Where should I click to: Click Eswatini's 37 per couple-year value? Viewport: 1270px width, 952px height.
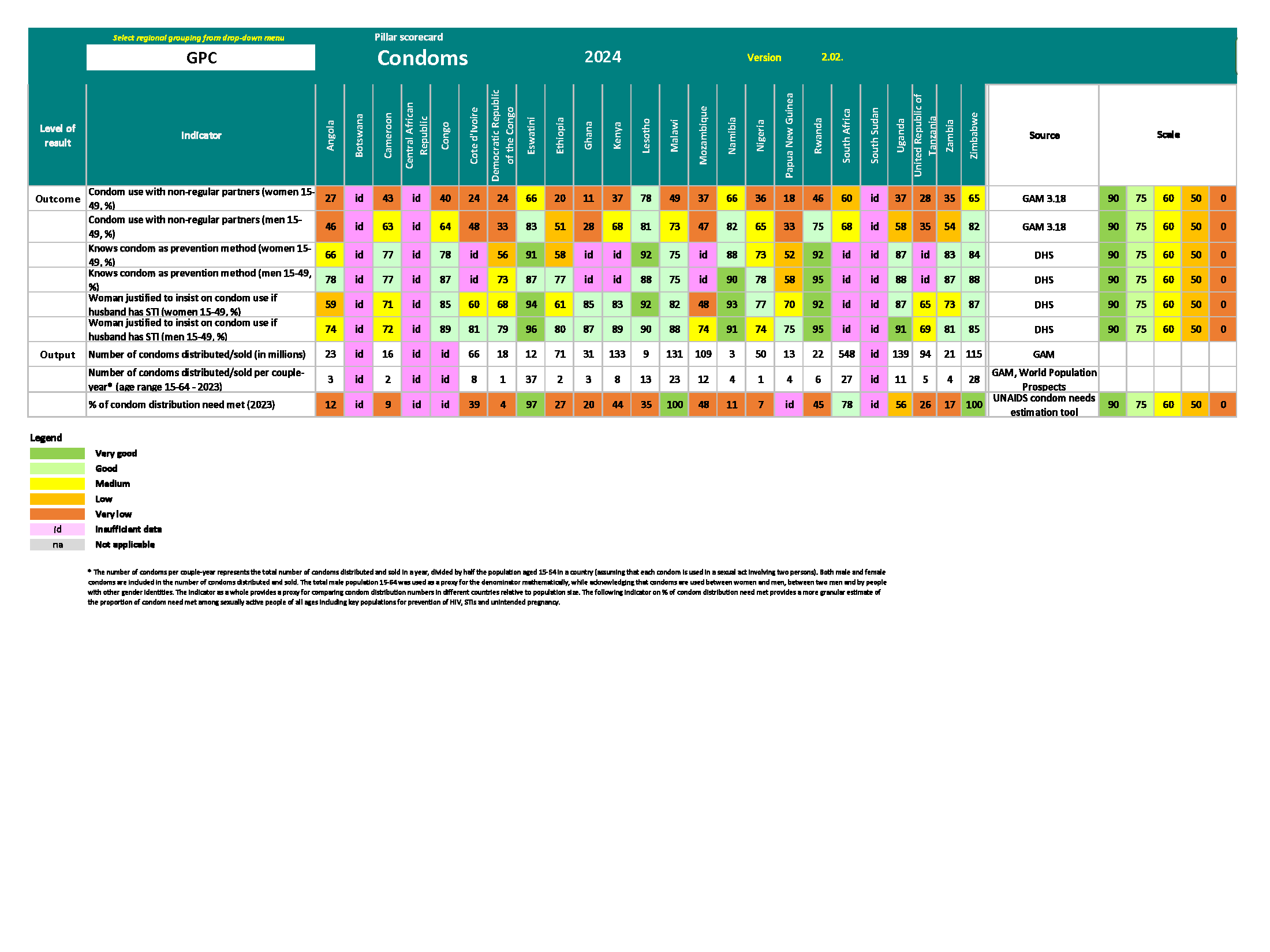531,379
